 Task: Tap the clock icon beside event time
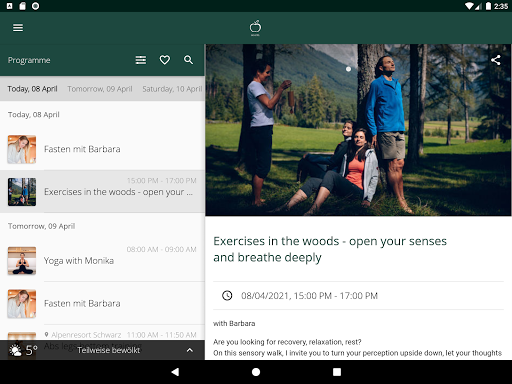coord(227,295)
